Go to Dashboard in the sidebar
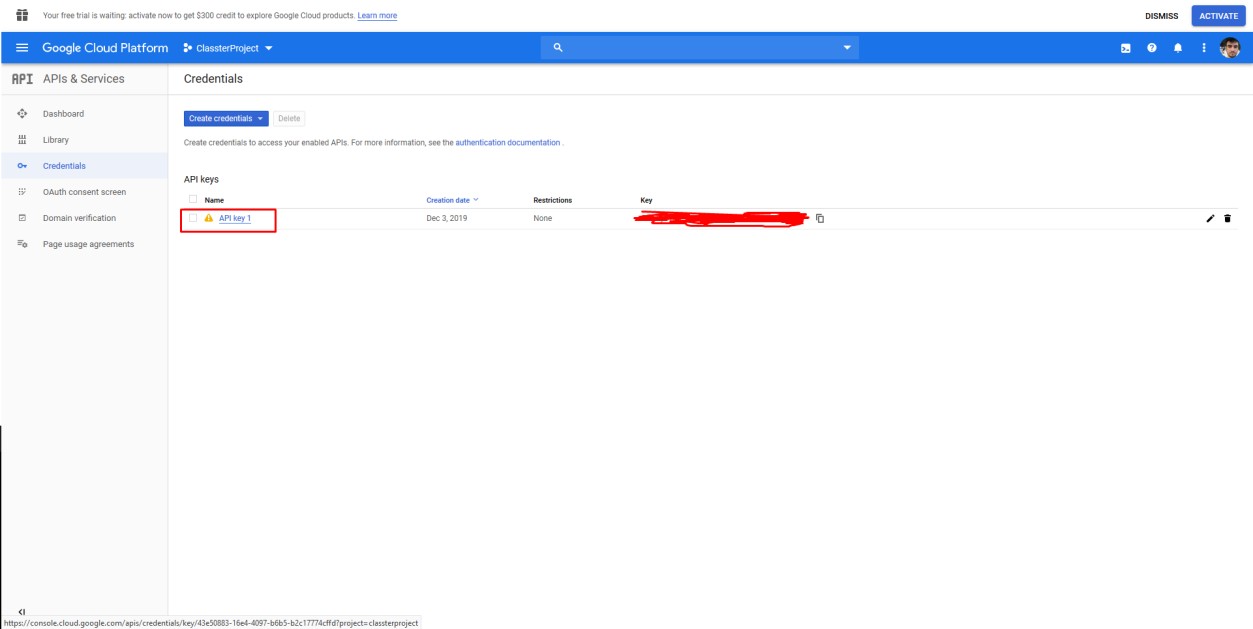 63,114
